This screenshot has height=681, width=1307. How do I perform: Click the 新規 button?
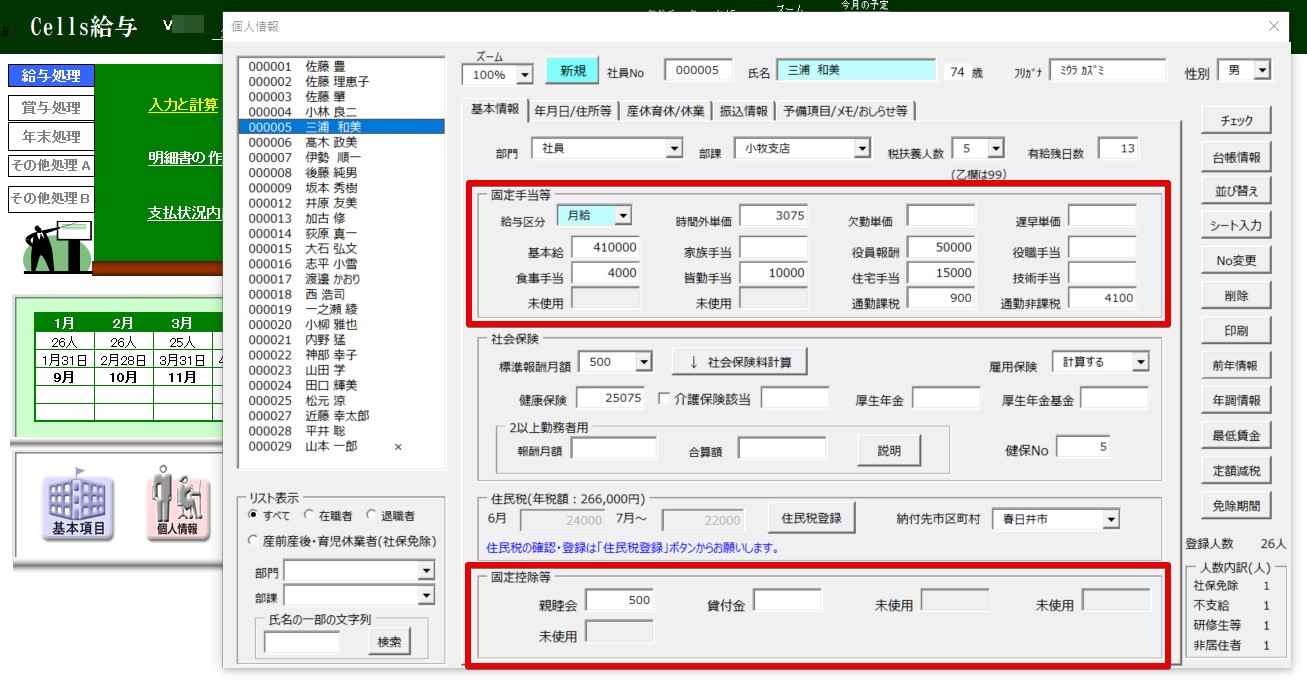[572, 71]
